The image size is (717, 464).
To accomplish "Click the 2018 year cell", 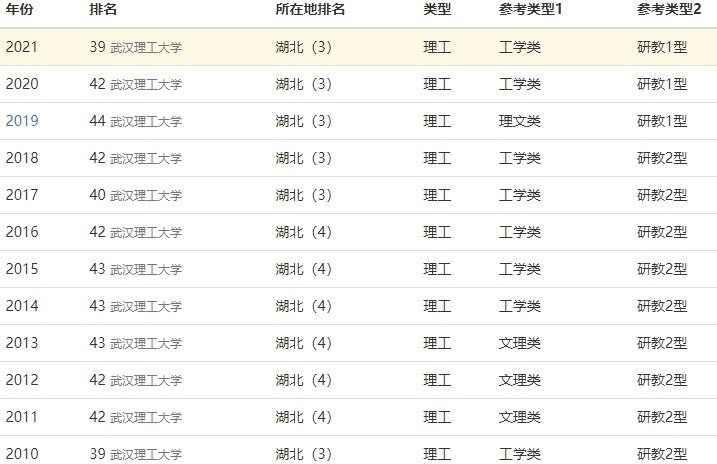I will coord(22,158).
